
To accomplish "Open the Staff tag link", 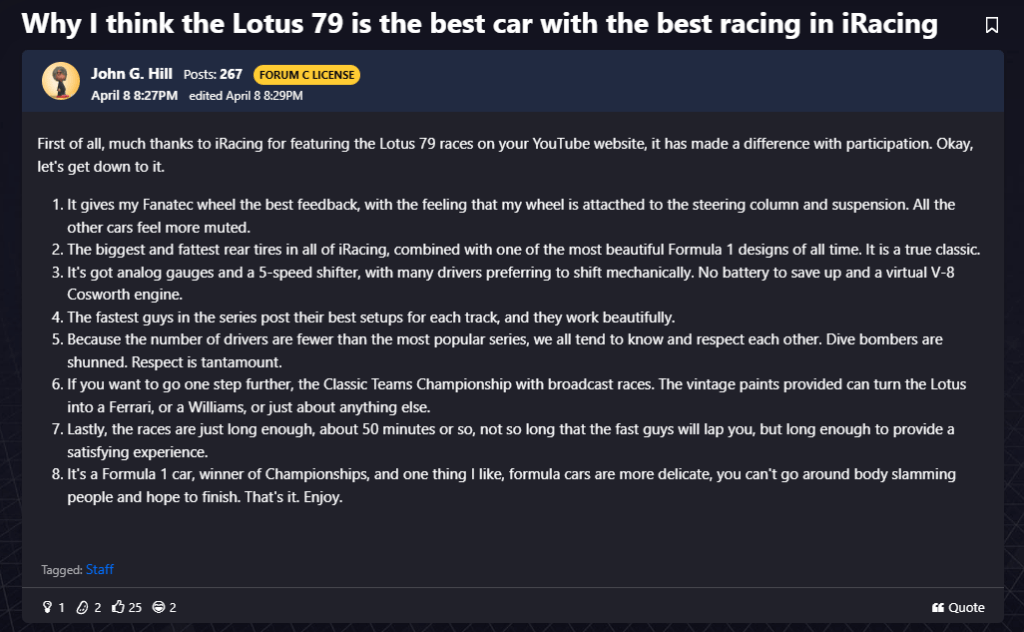I will (100, 570).
